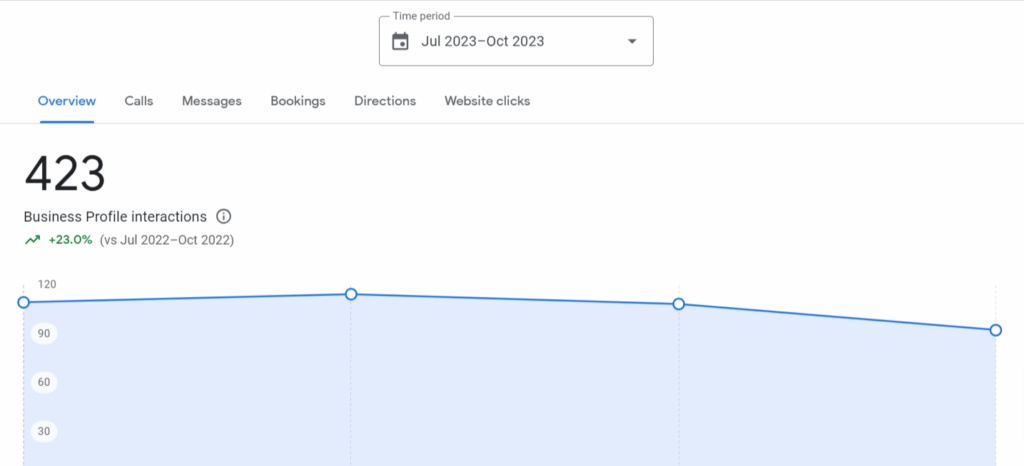1024x466 pixels.
Task: Click the green upward trend arrow icon
Action: (33, 240)
